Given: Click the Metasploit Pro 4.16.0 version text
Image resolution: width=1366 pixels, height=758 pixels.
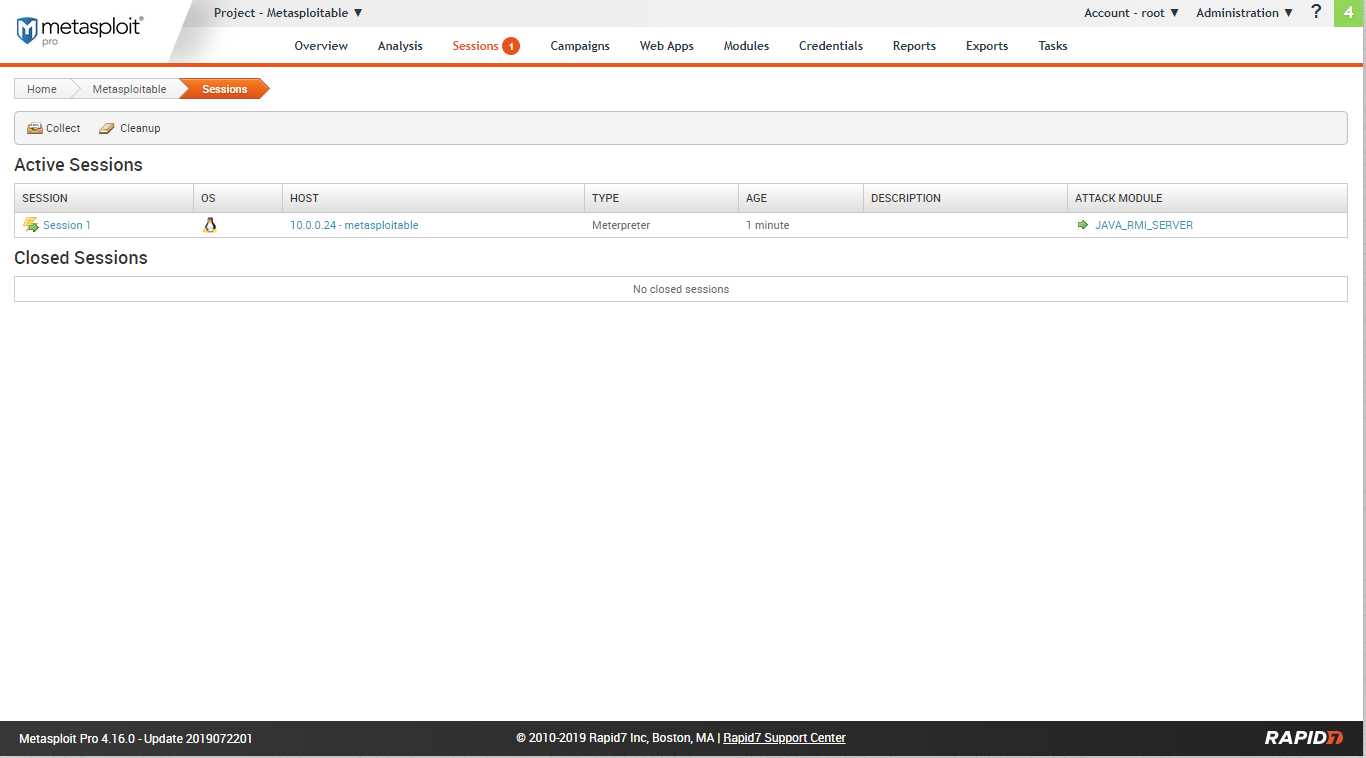Looking at the screenshot, I should coord(136,739).
